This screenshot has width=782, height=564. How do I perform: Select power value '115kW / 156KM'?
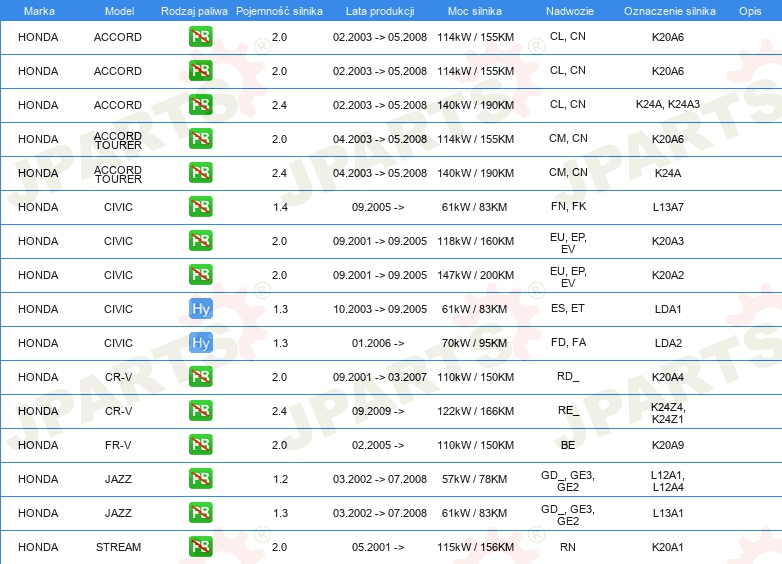475,547
